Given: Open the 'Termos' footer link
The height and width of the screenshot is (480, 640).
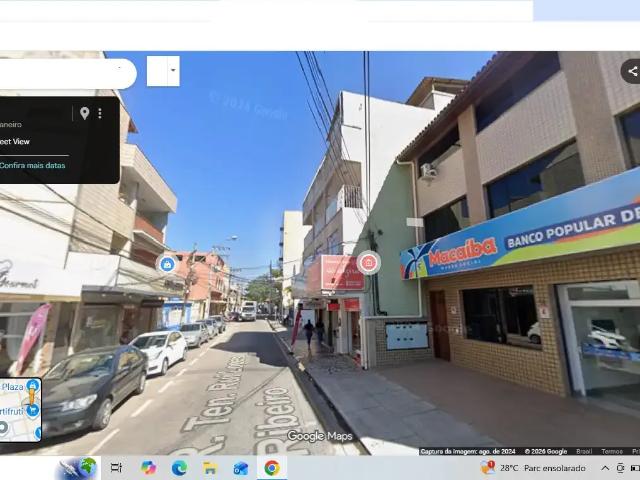Looking at the screenshot, I should pyautogui.click(x=612, y=451).
